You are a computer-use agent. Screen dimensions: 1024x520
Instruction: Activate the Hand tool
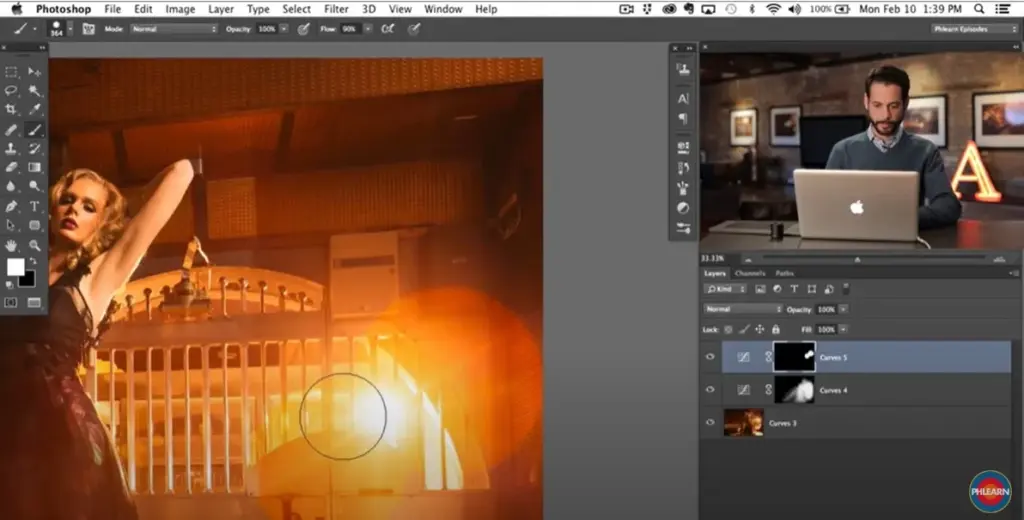coord(12,244)
